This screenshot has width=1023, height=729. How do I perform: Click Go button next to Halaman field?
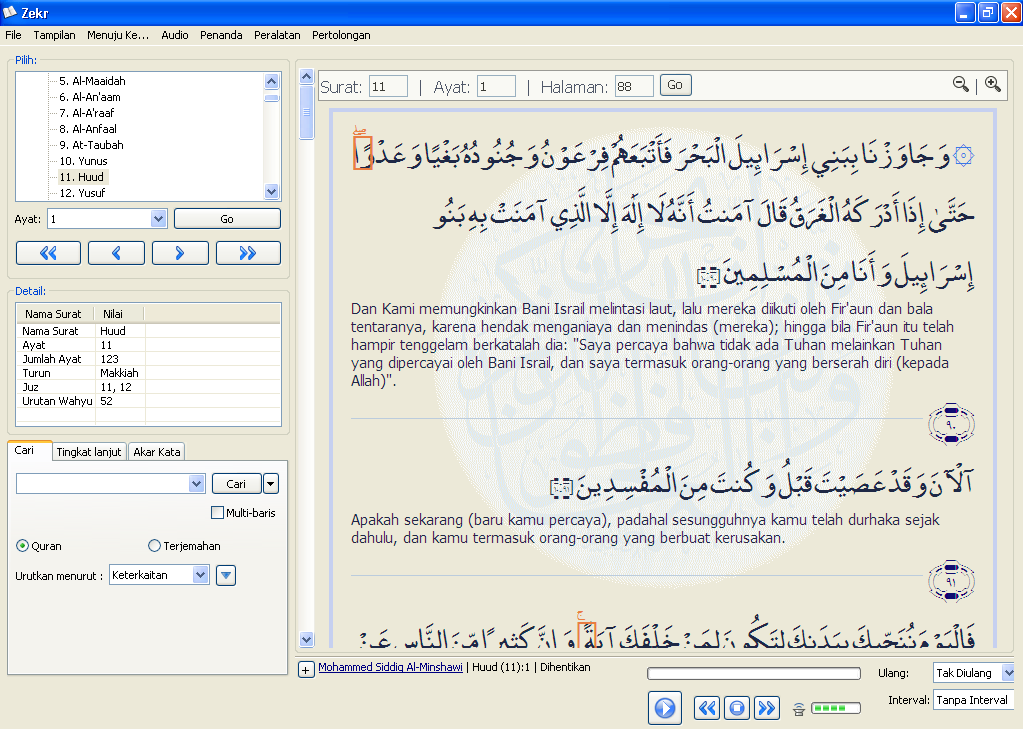point(675,85)
